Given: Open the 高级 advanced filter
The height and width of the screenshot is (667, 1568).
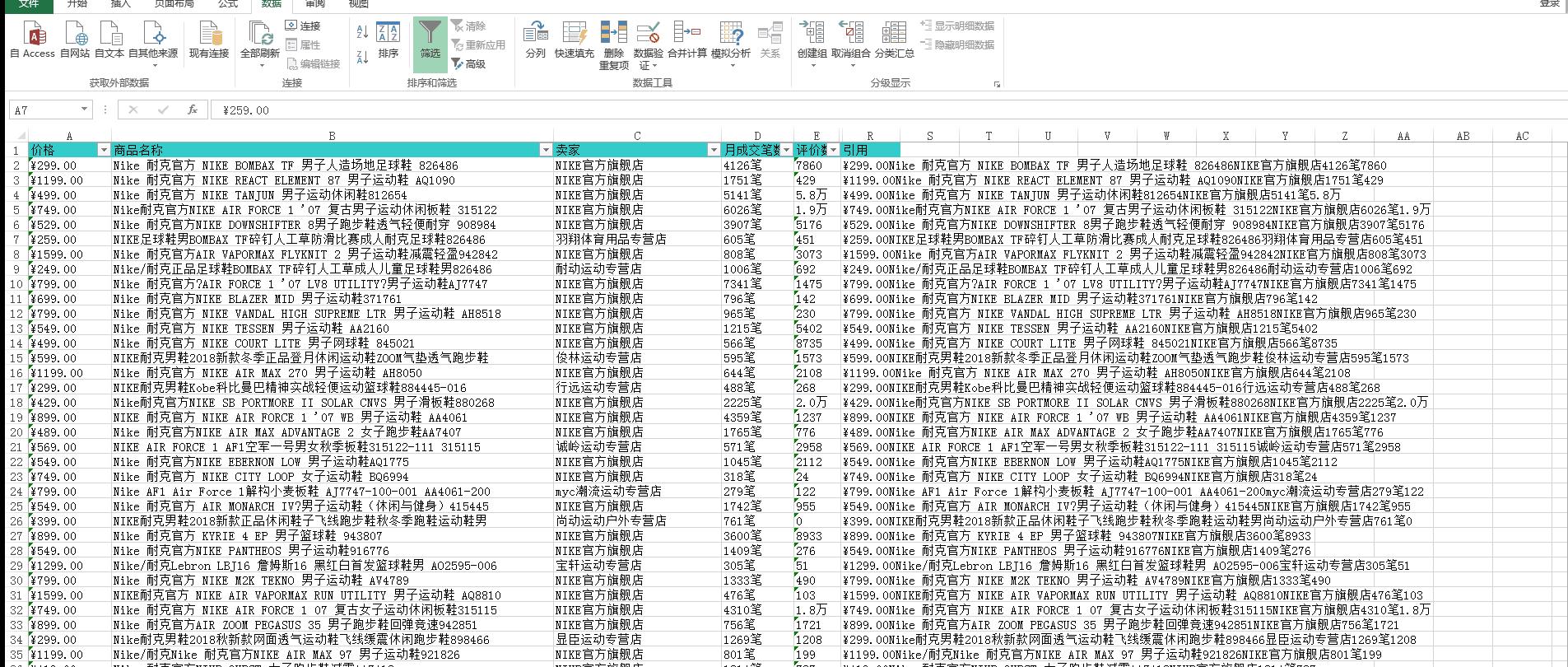Looking at the screenshot, I should pos(469,63).
